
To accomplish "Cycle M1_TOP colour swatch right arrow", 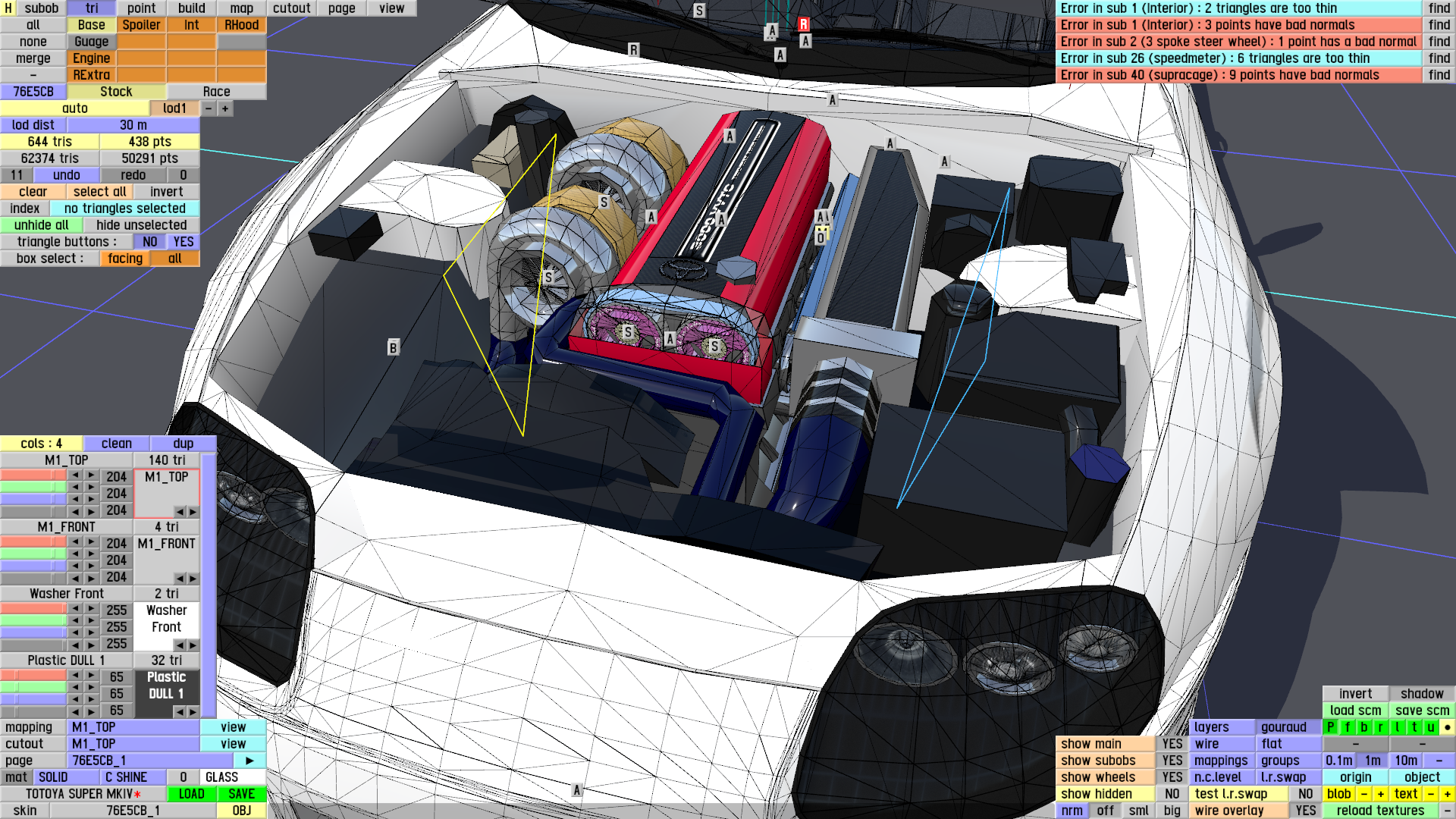I will [193, 511].
